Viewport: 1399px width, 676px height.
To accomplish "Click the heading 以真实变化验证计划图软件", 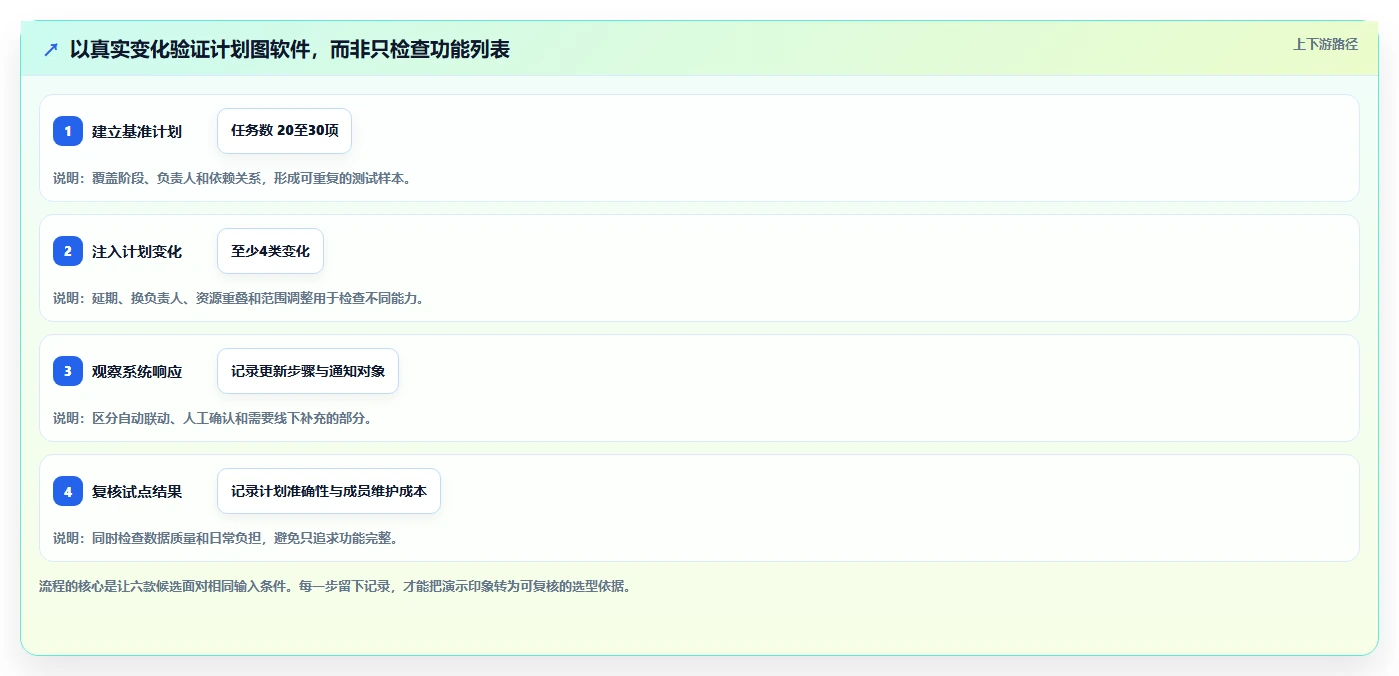I will coord(289,49).
